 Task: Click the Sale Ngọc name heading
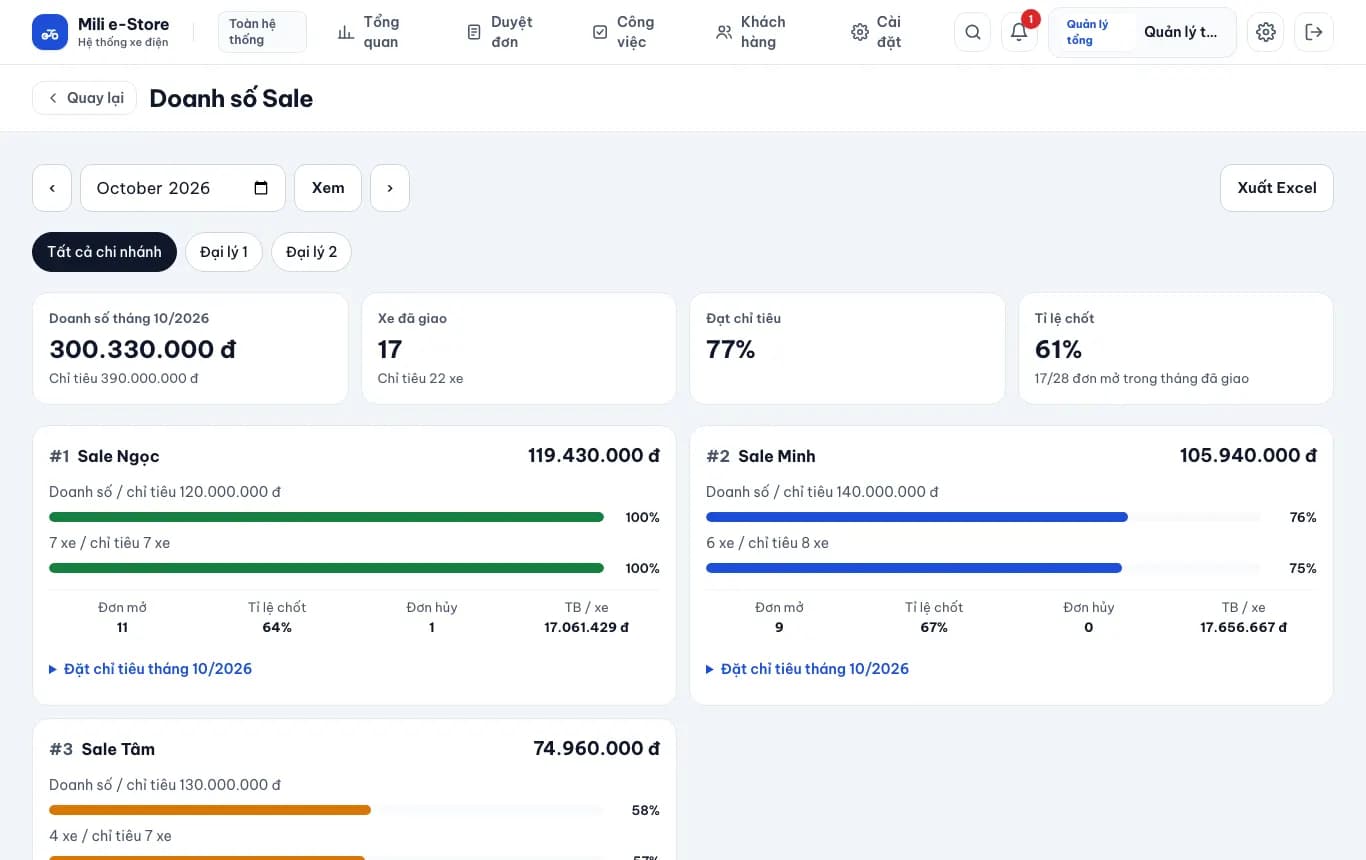tap(118, 456)
